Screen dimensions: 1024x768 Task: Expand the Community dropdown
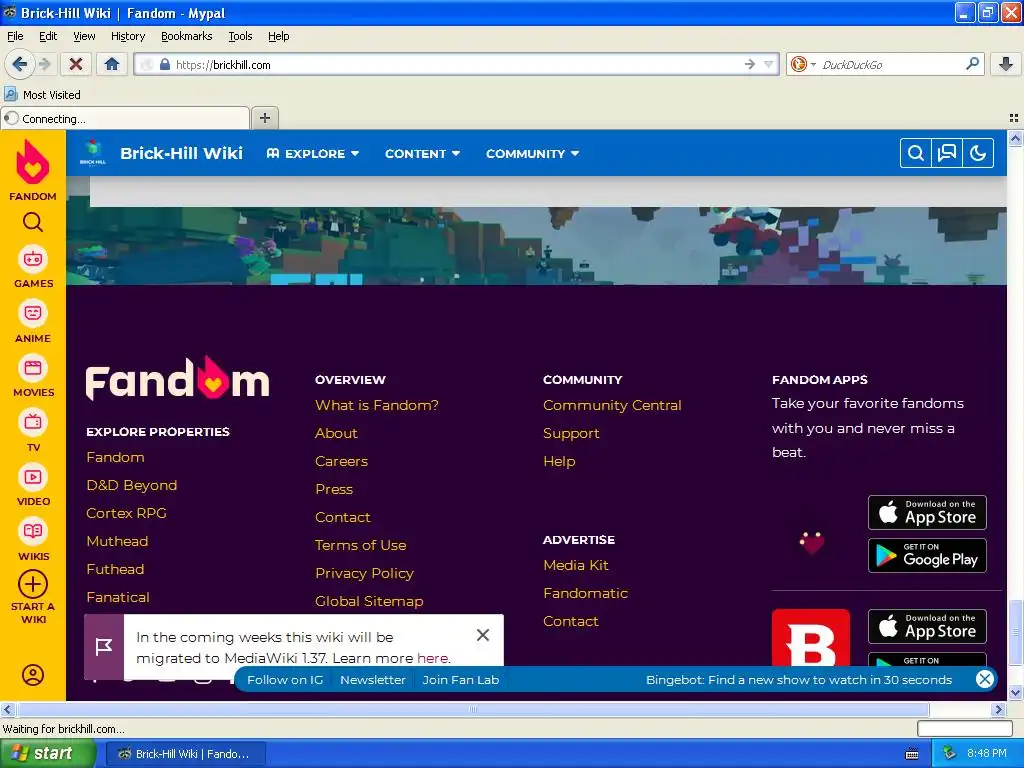click(532, 153)
